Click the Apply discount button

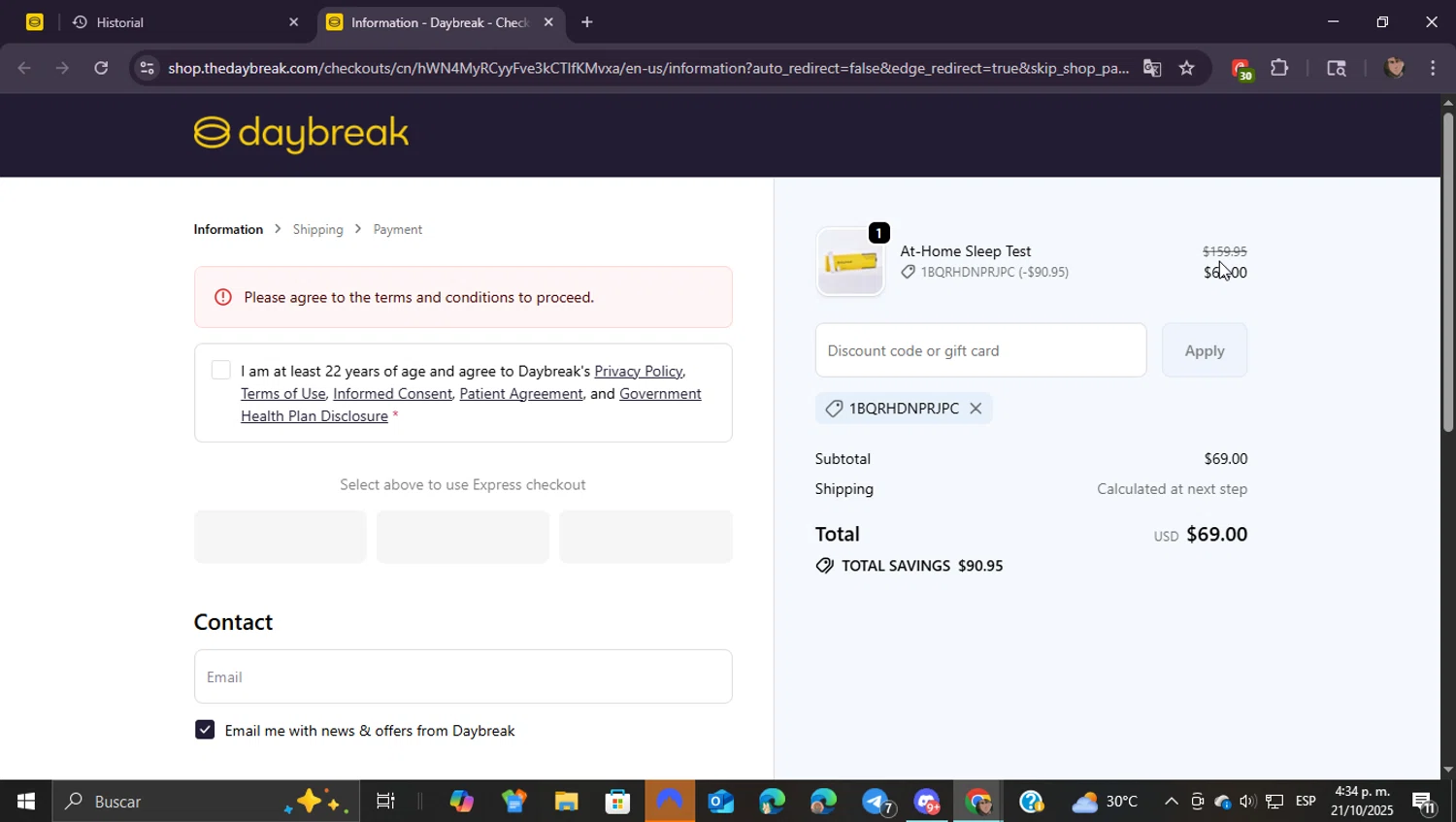(x=1205, y=350)
